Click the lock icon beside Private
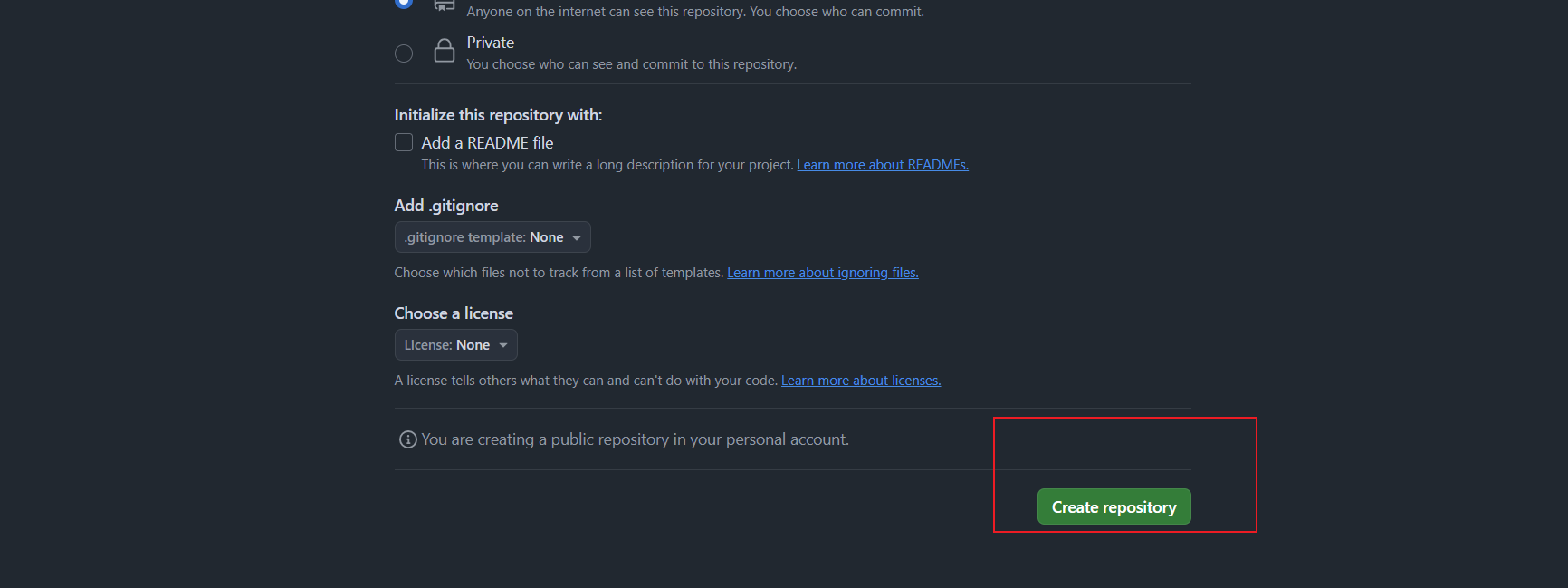 (x=444, y=51)
